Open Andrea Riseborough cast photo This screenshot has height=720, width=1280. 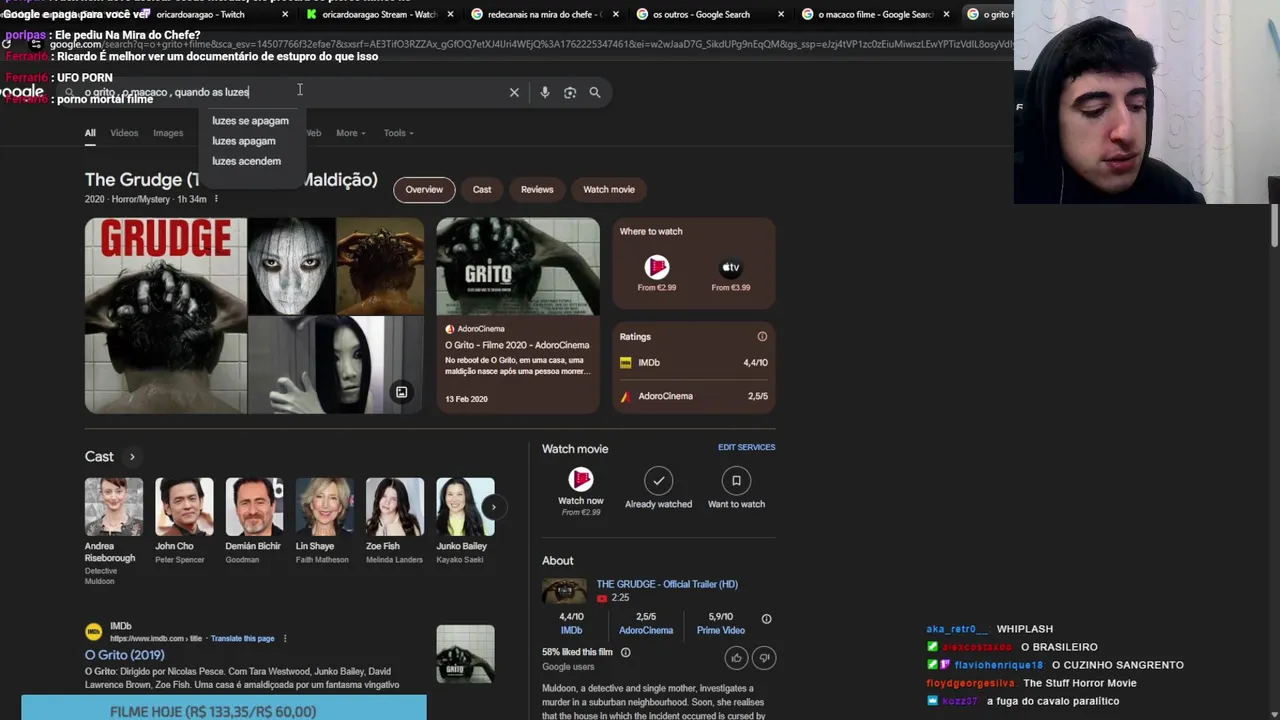click(114, 507)
